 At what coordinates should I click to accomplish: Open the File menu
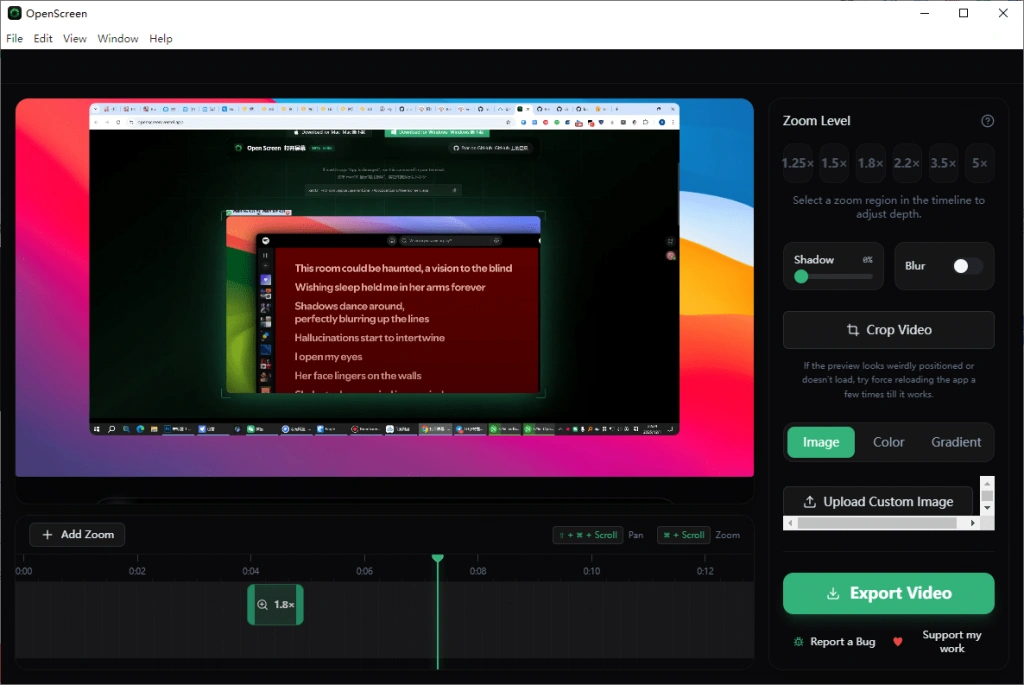tap(14, 39)
